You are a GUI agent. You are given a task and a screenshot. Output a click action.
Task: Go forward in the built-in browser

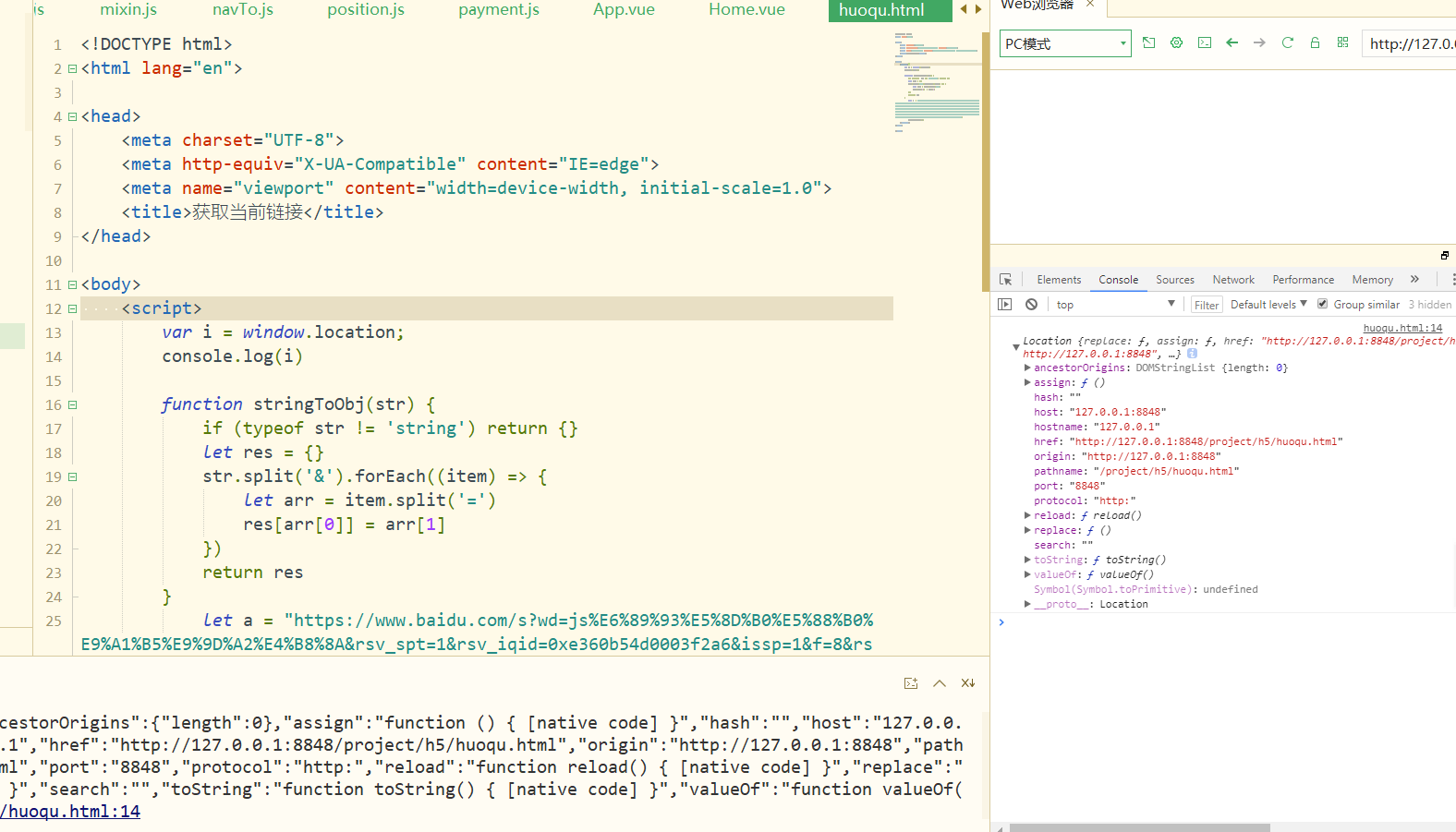[x=1259, y=42]
